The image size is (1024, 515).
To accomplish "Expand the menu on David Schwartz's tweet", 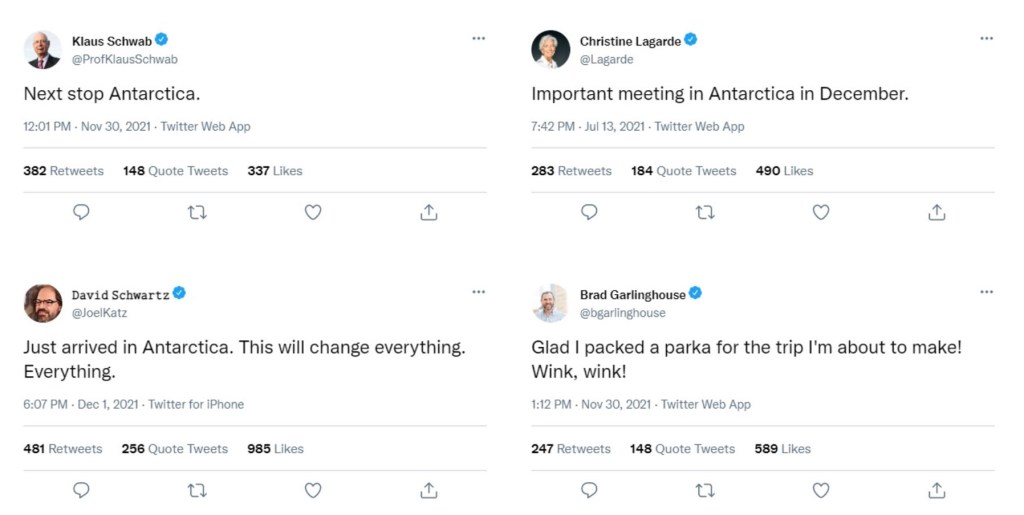I will pos(479,292).
